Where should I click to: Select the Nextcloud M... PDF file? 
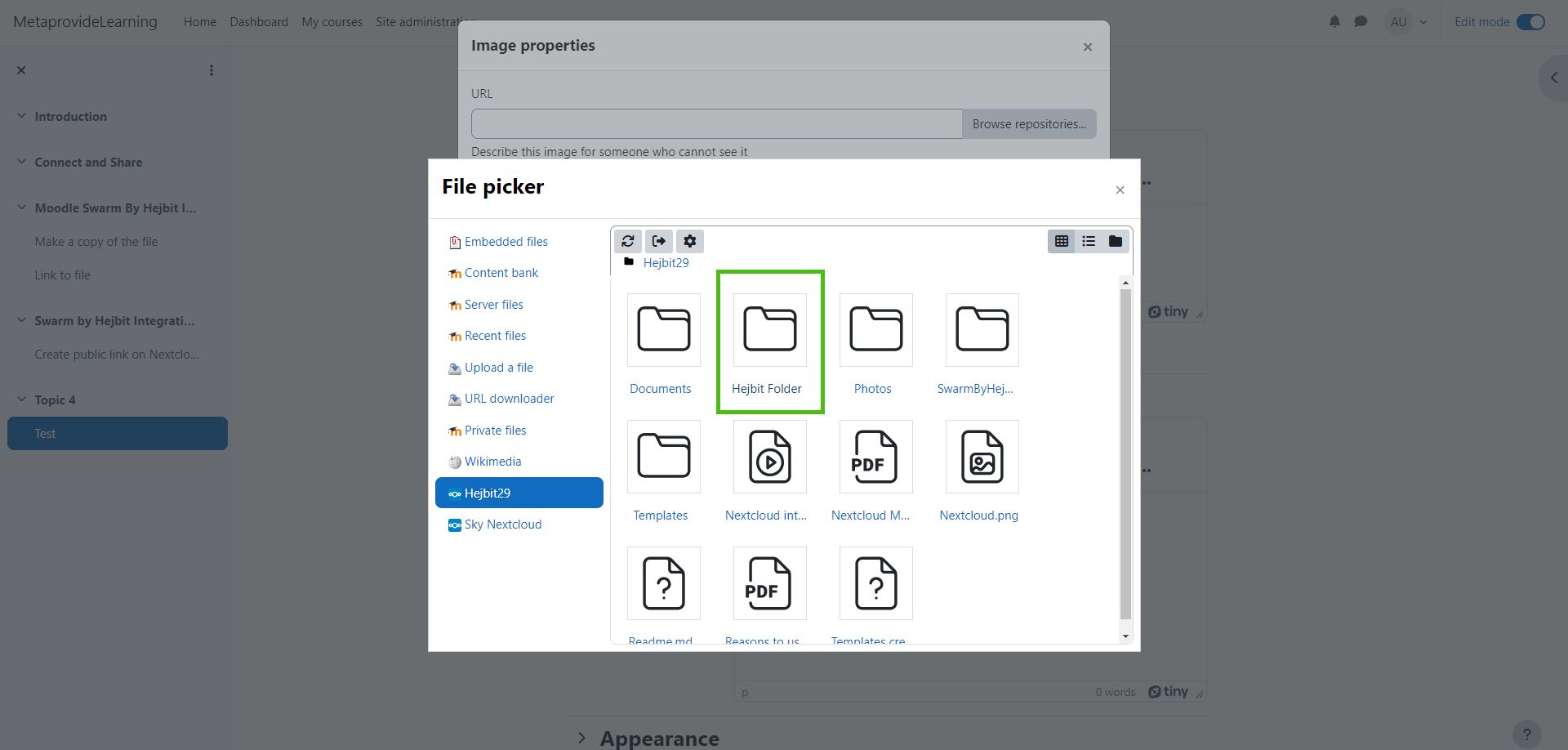pos(875,457)
